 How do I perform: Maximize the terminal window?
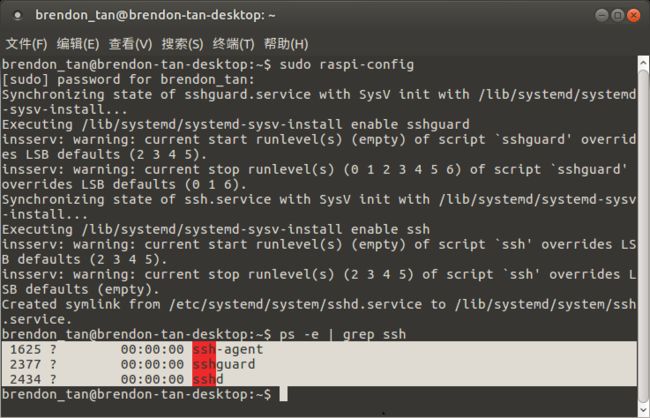[x=618, y=15]
